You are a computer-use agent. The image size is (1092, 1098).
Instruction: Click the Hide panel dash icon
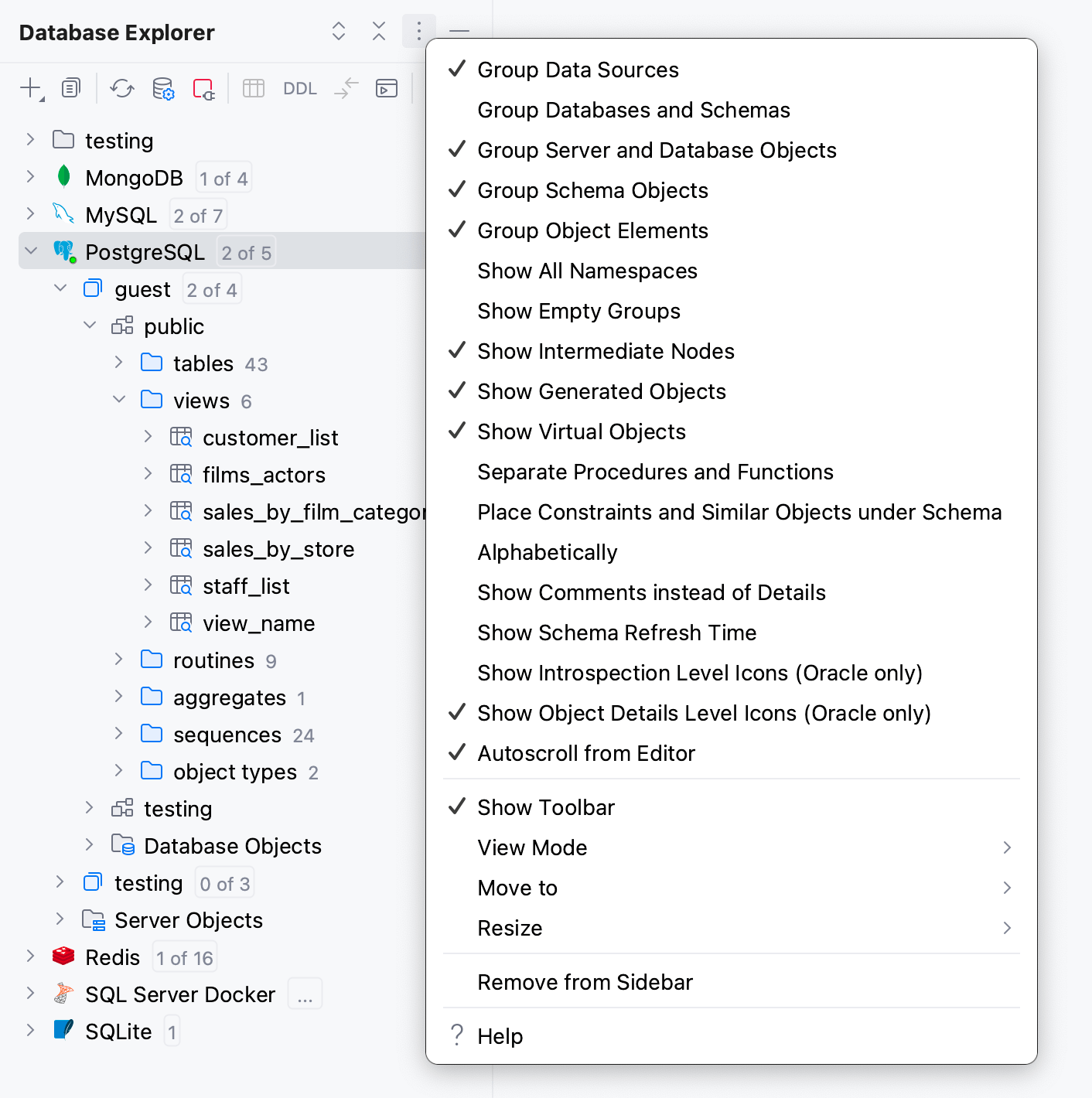click(459, 31)
